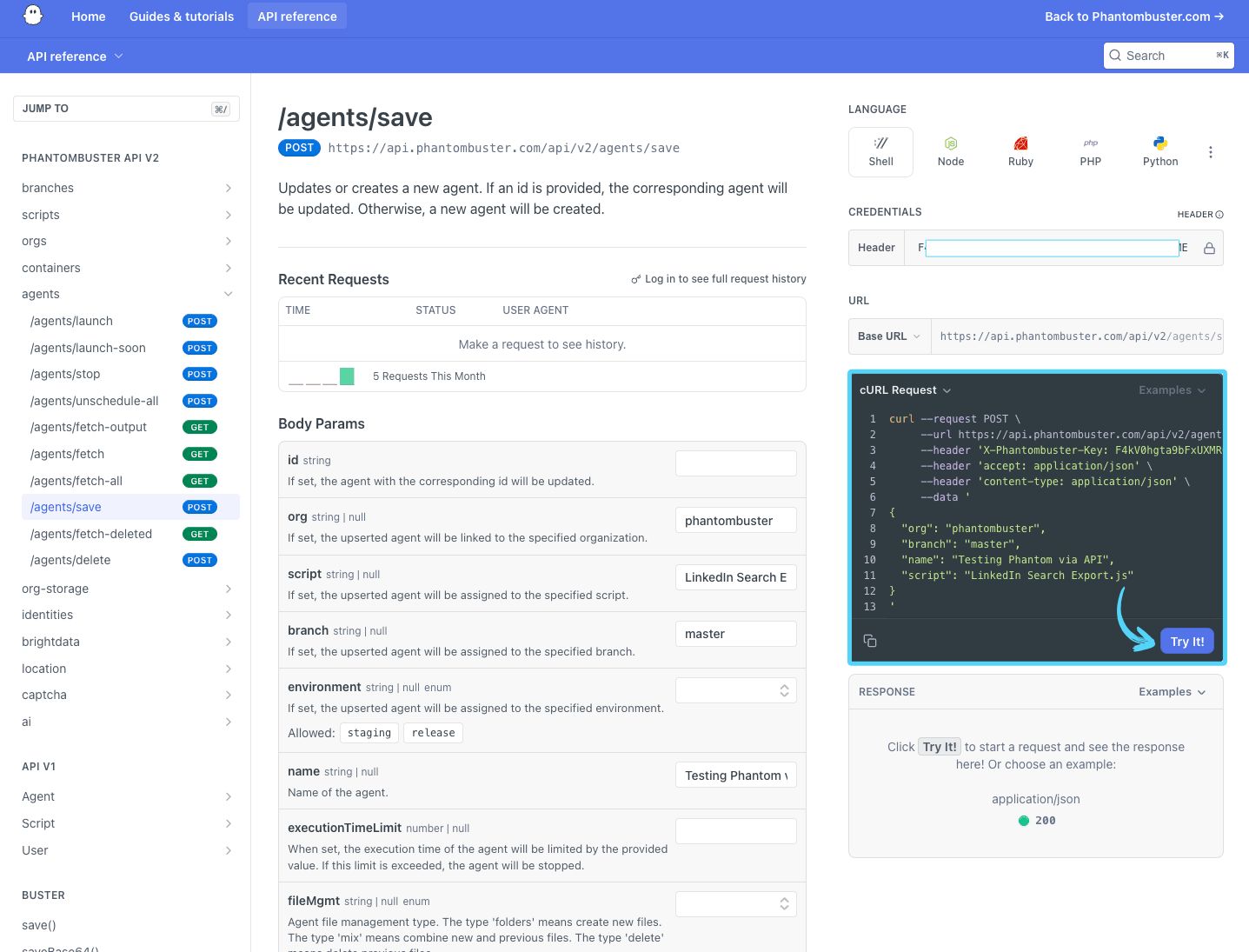Open /agents/fetch-output endpoint page
Viewport: 1249px width, 952px height.
[x=130, y=427]
